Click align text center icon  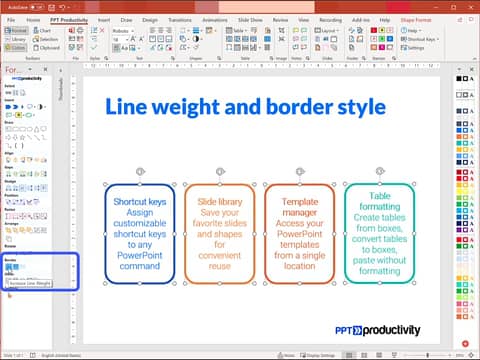click(161, 30)
